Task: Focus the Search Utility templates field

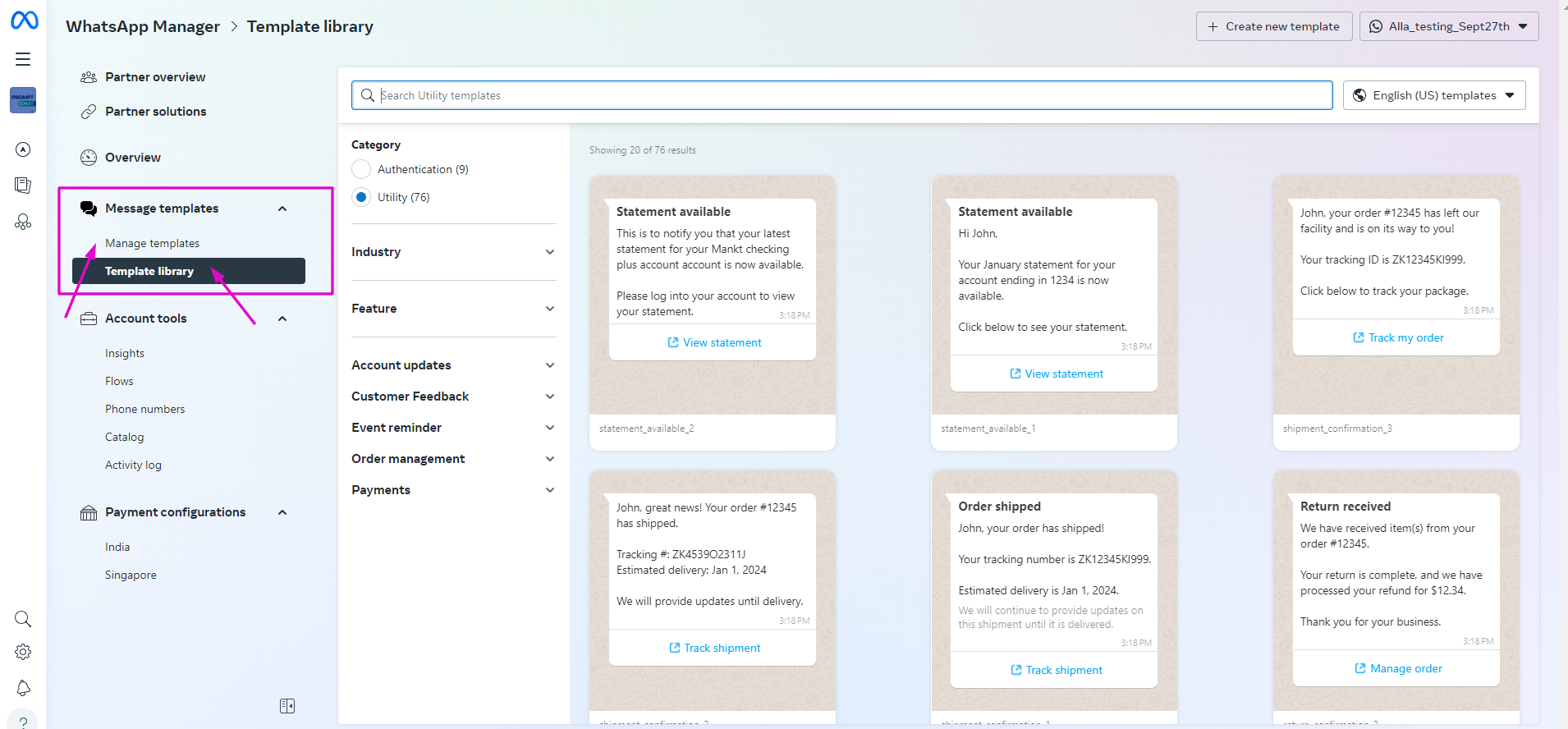Action: click(x=841, y=95)
